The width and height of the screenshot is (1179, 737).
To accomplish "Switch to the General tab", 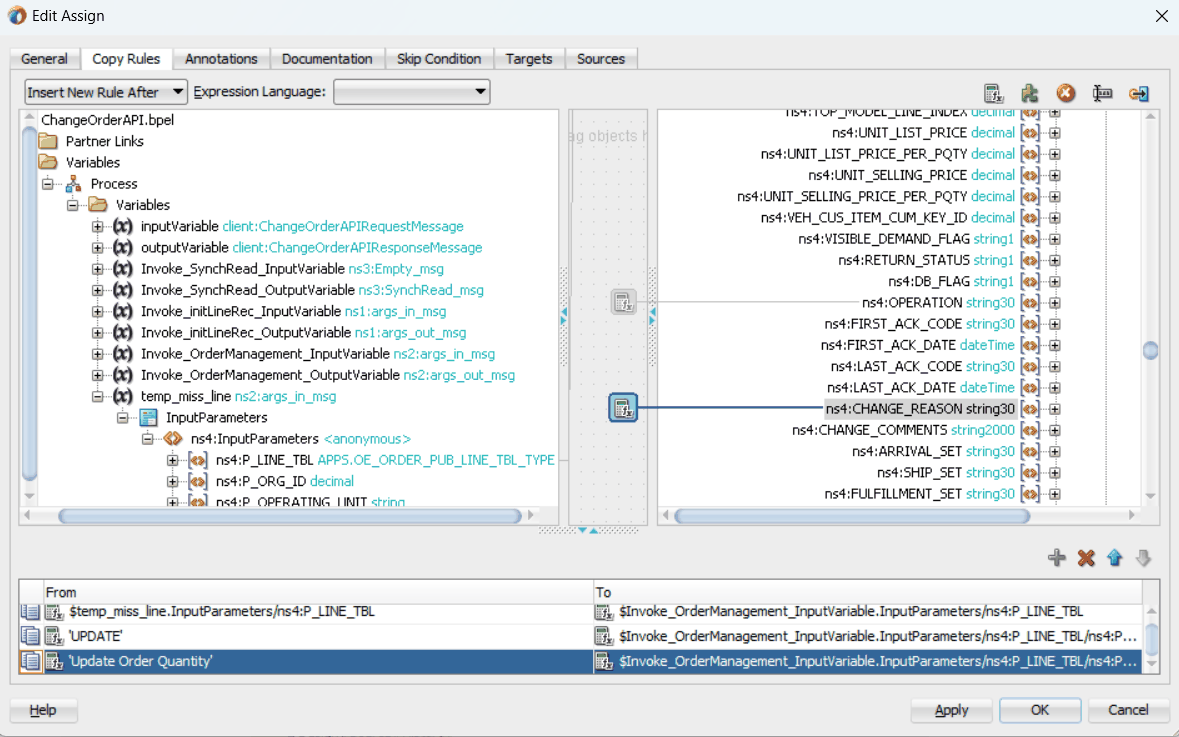I will (x=44, y=59).
